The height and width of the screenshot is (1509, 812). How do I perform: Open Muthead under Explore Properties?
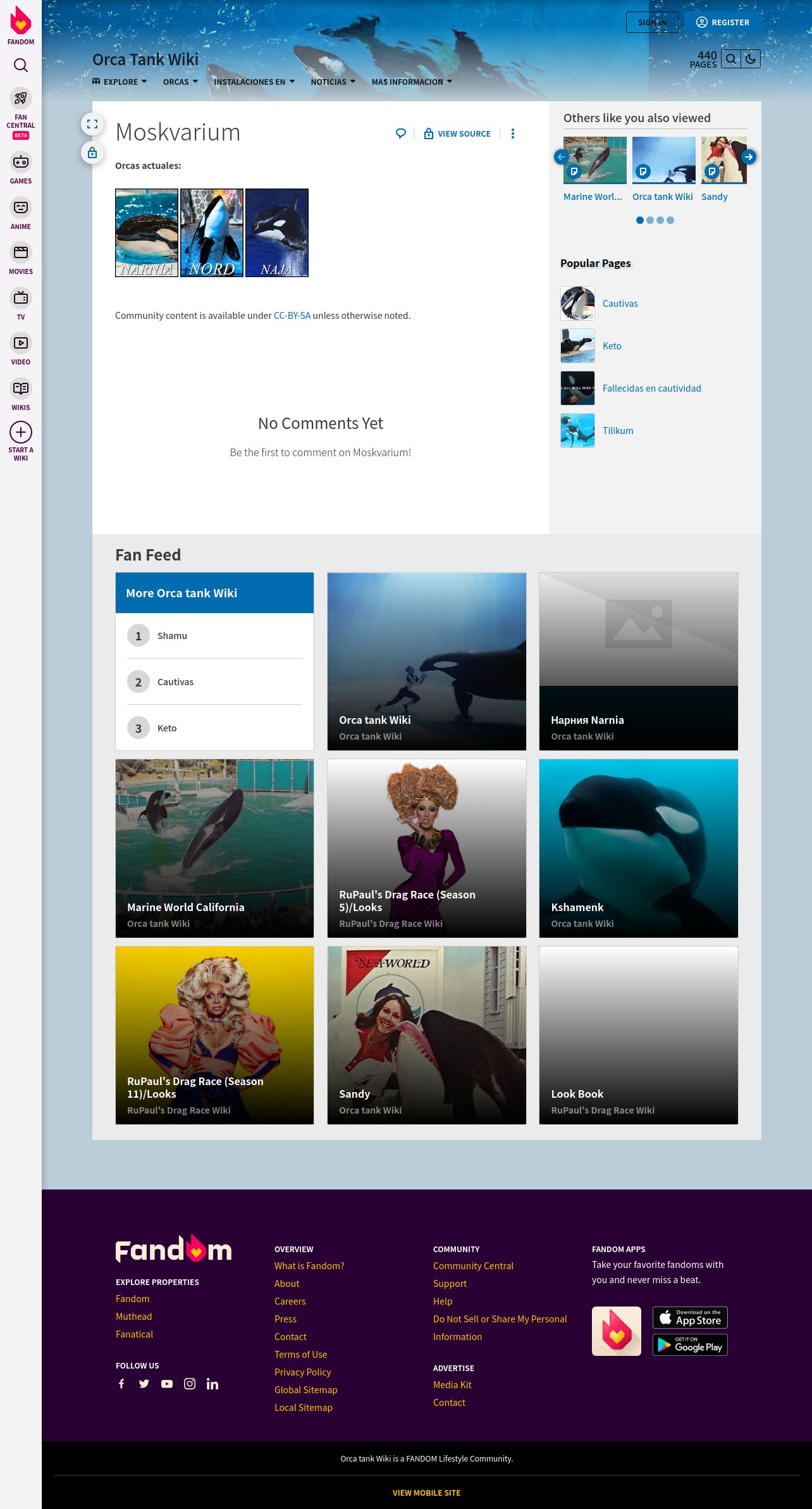(133, 1316)
